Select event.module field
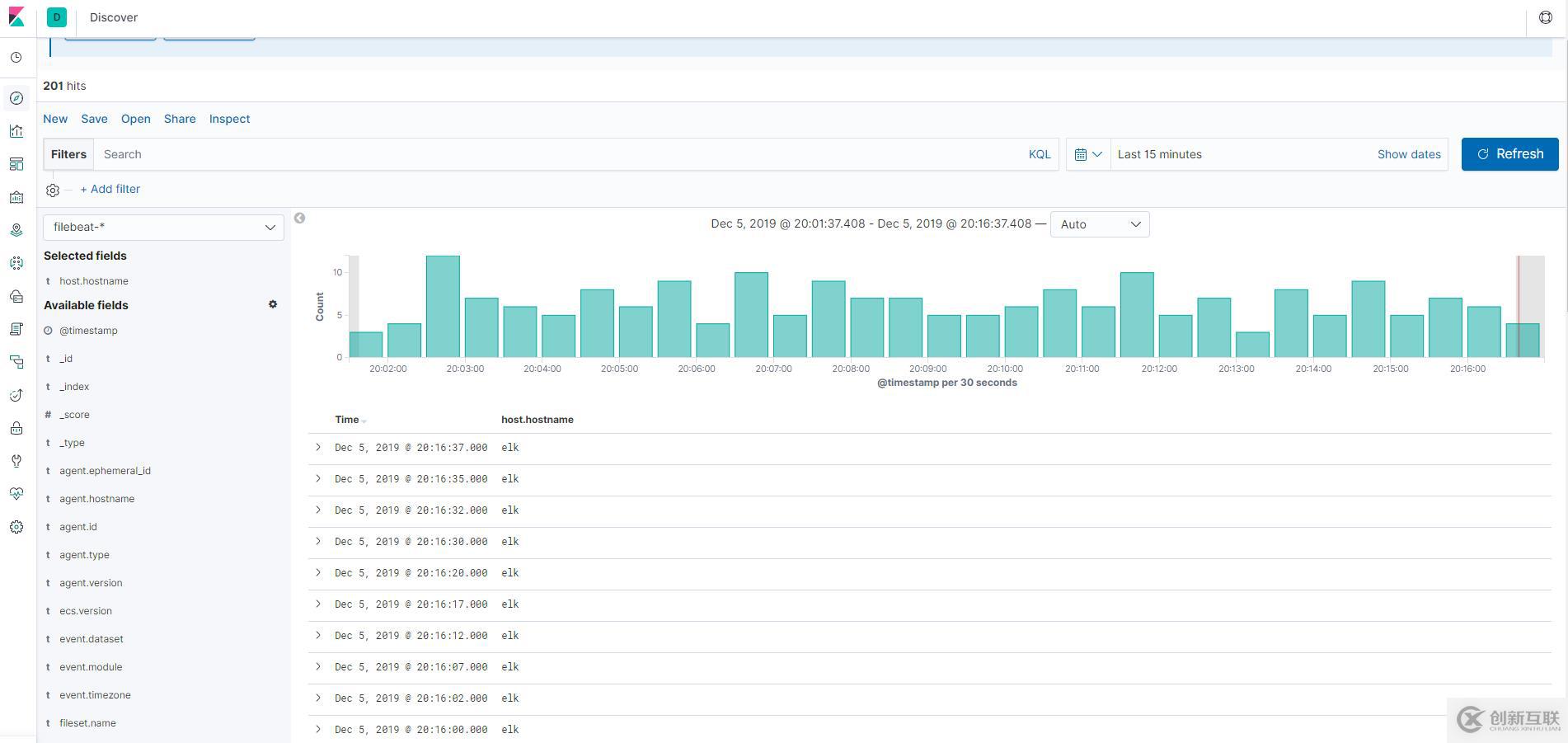This screenshot has height=743, width=1568. click(x=91, y=667)
